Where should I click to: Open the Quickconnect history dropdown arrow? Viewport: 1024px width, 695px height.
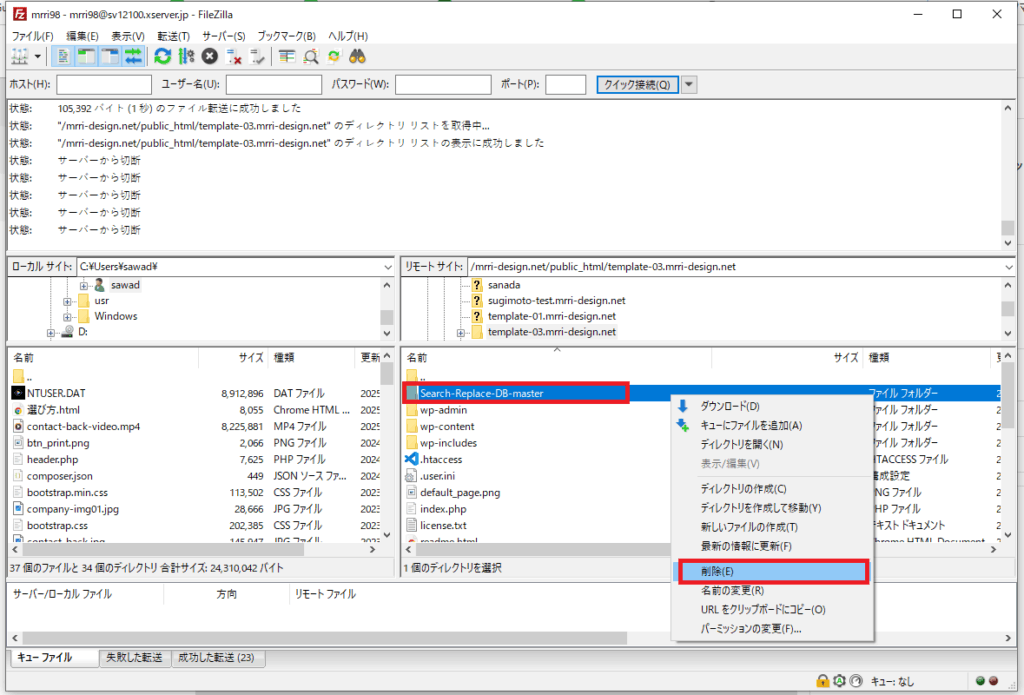pos(689,85)
